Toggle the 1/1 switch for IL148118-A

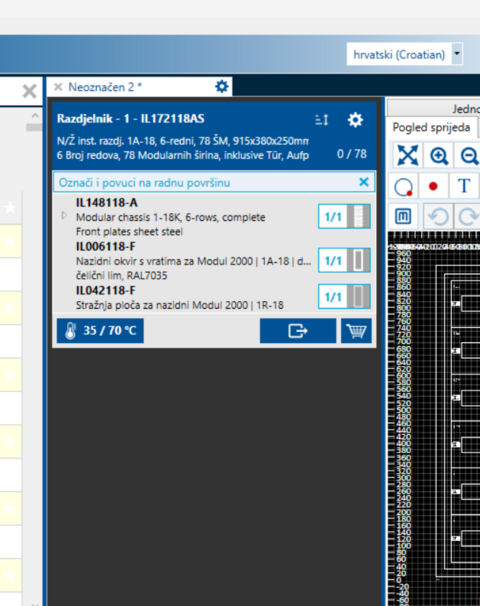point(344,216)
